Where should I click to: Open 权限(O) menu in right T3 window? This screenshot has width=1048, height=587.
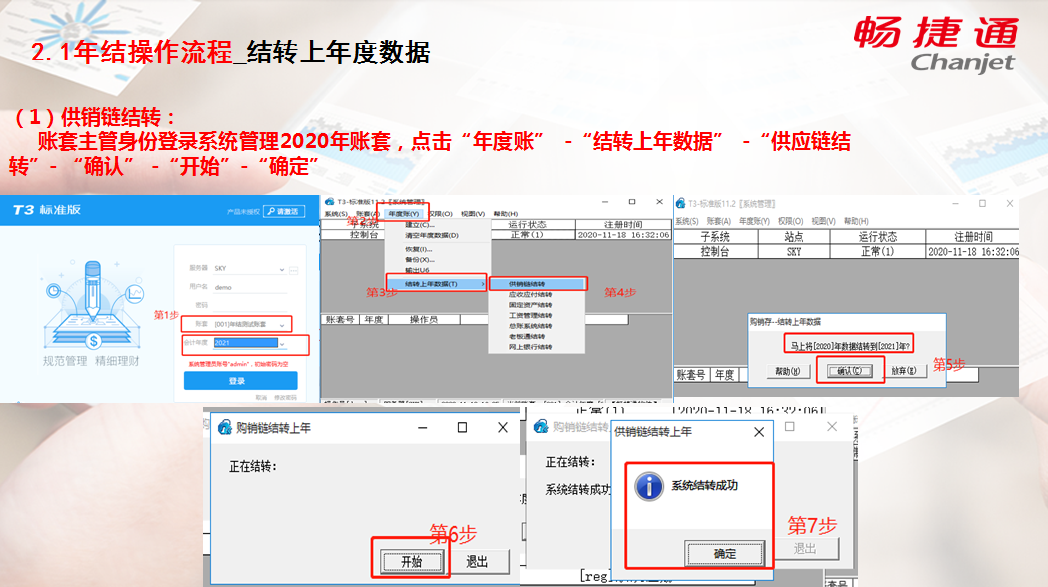(791, 221)
